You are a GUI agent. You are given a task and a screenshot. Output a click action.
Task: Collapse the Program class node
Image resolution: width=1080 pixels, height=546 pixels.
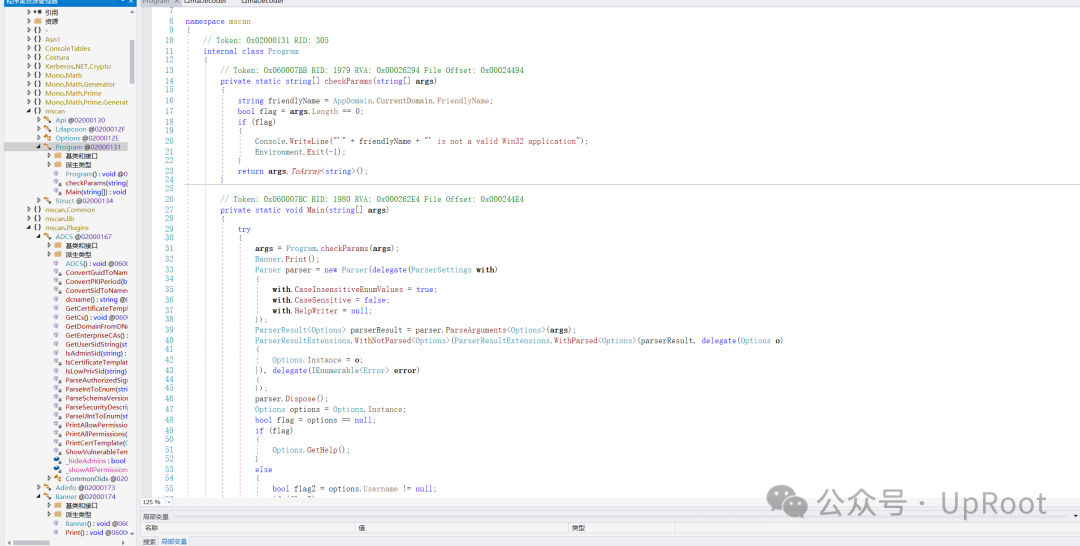pyautogui.click(x=39, y=147)
